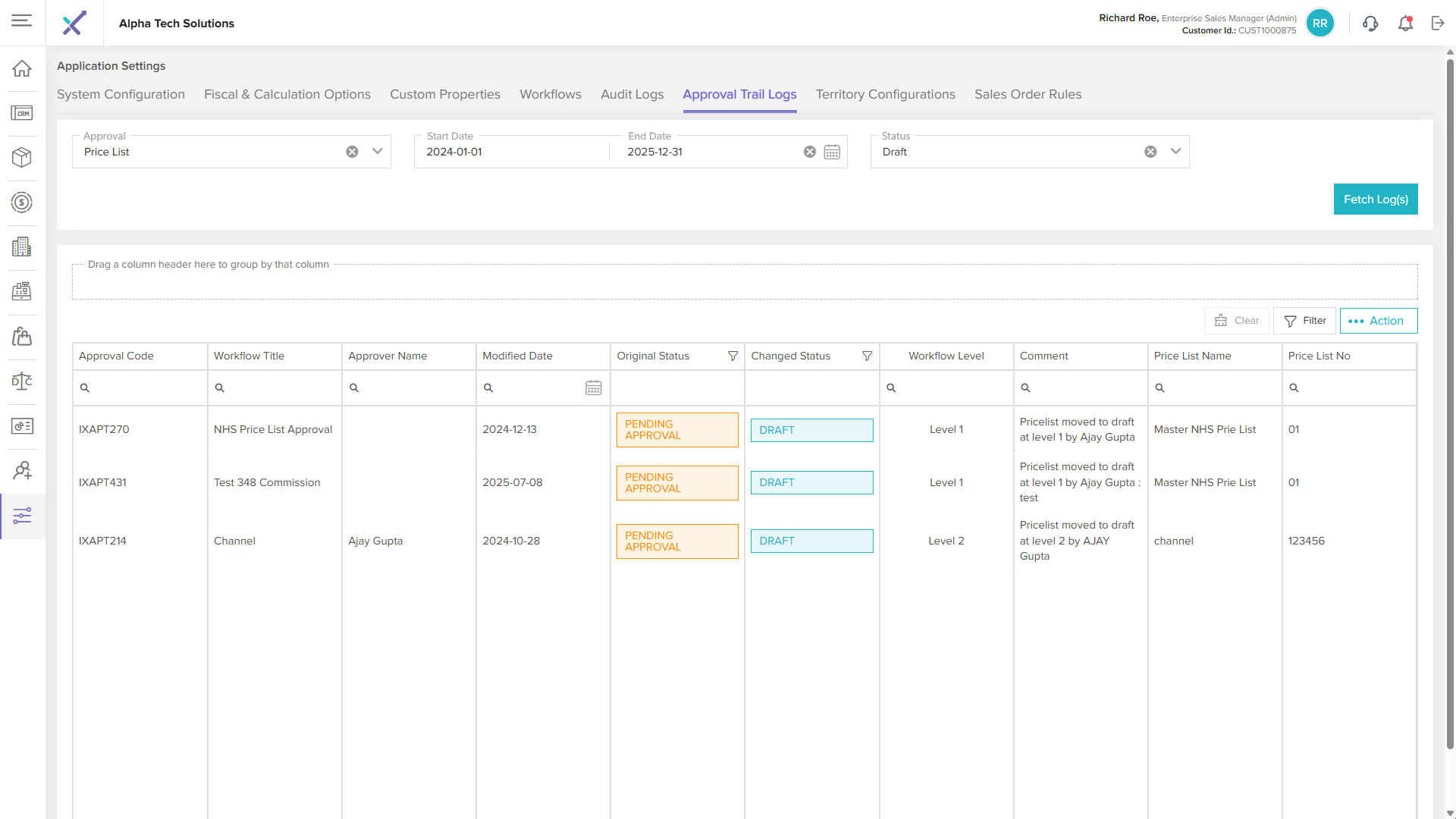Screen dimensions: 1456x819
Task: Open the date range calendar picker icon
Action: [832, 152]
